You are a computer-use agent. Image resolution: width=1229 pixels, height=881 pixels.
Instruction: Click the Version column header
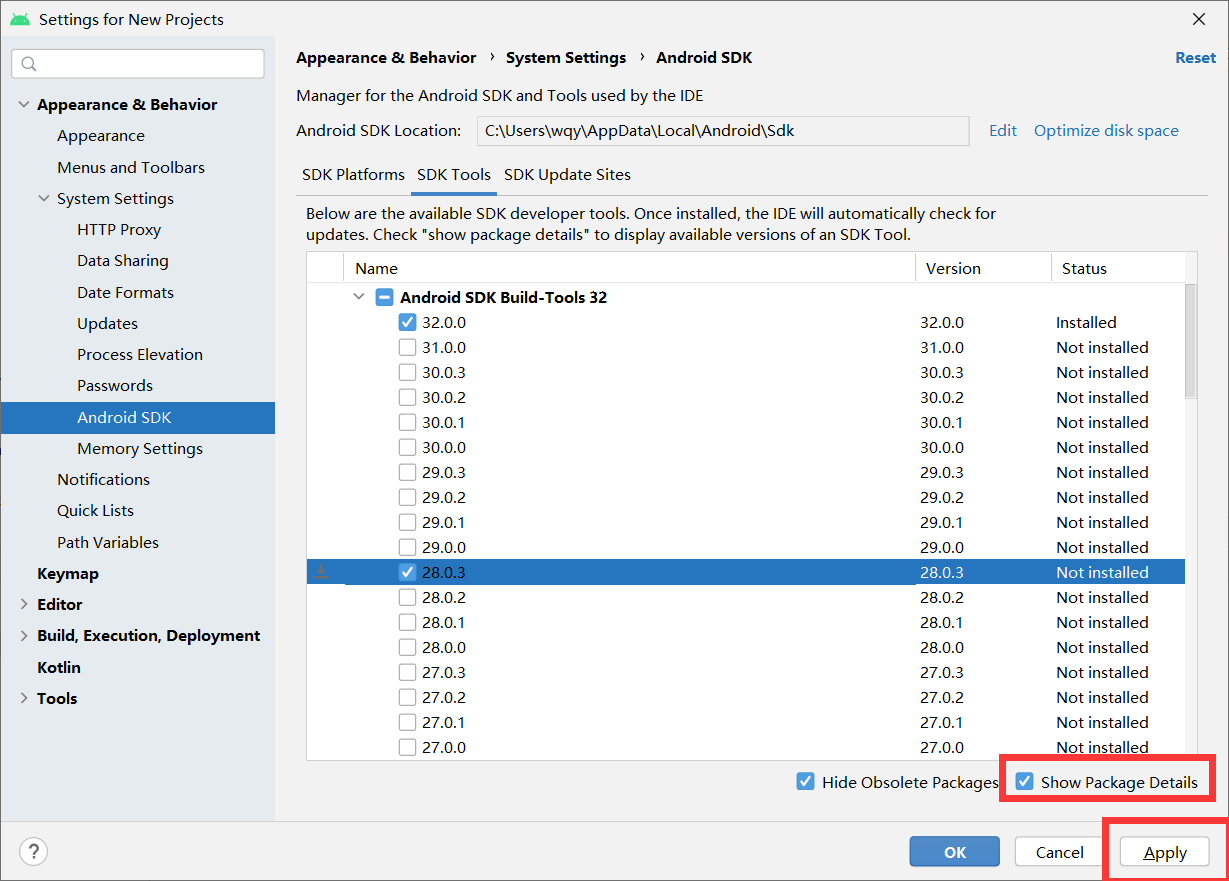pyautogui.click(x=983, y=268)
